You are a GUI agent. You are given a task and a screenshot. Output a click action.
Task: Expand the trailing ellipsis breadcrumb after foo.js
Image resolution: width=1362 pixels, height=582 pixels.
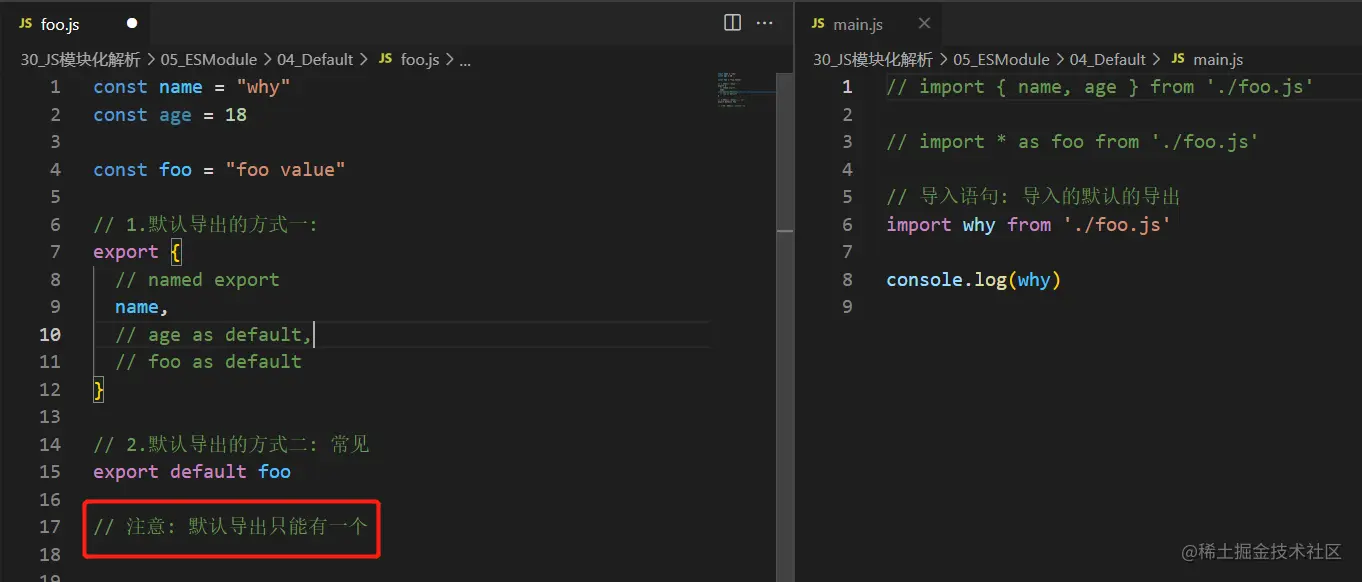click(x=464, y=60)
